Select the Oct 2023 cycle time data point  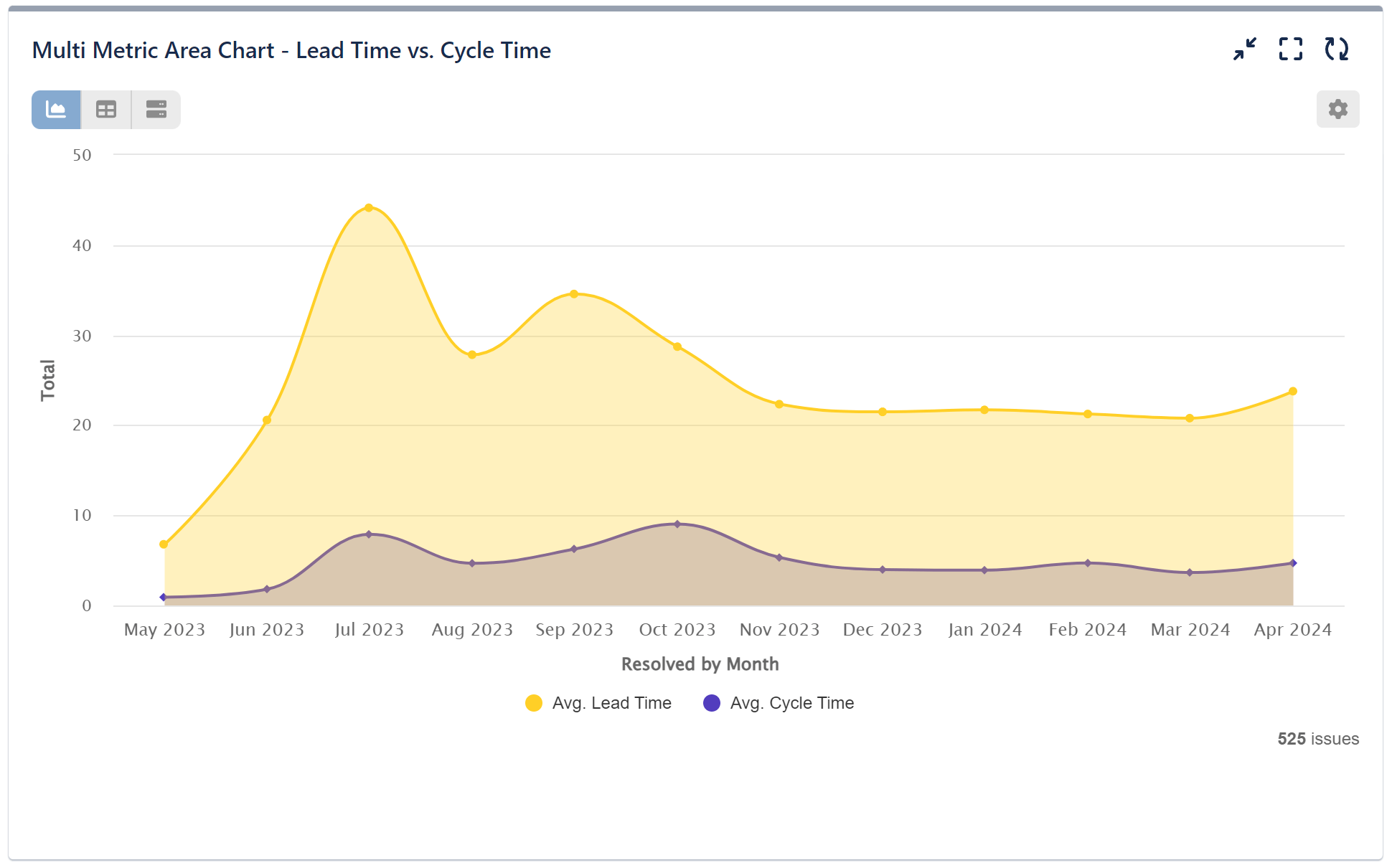(x=676, y=524)
